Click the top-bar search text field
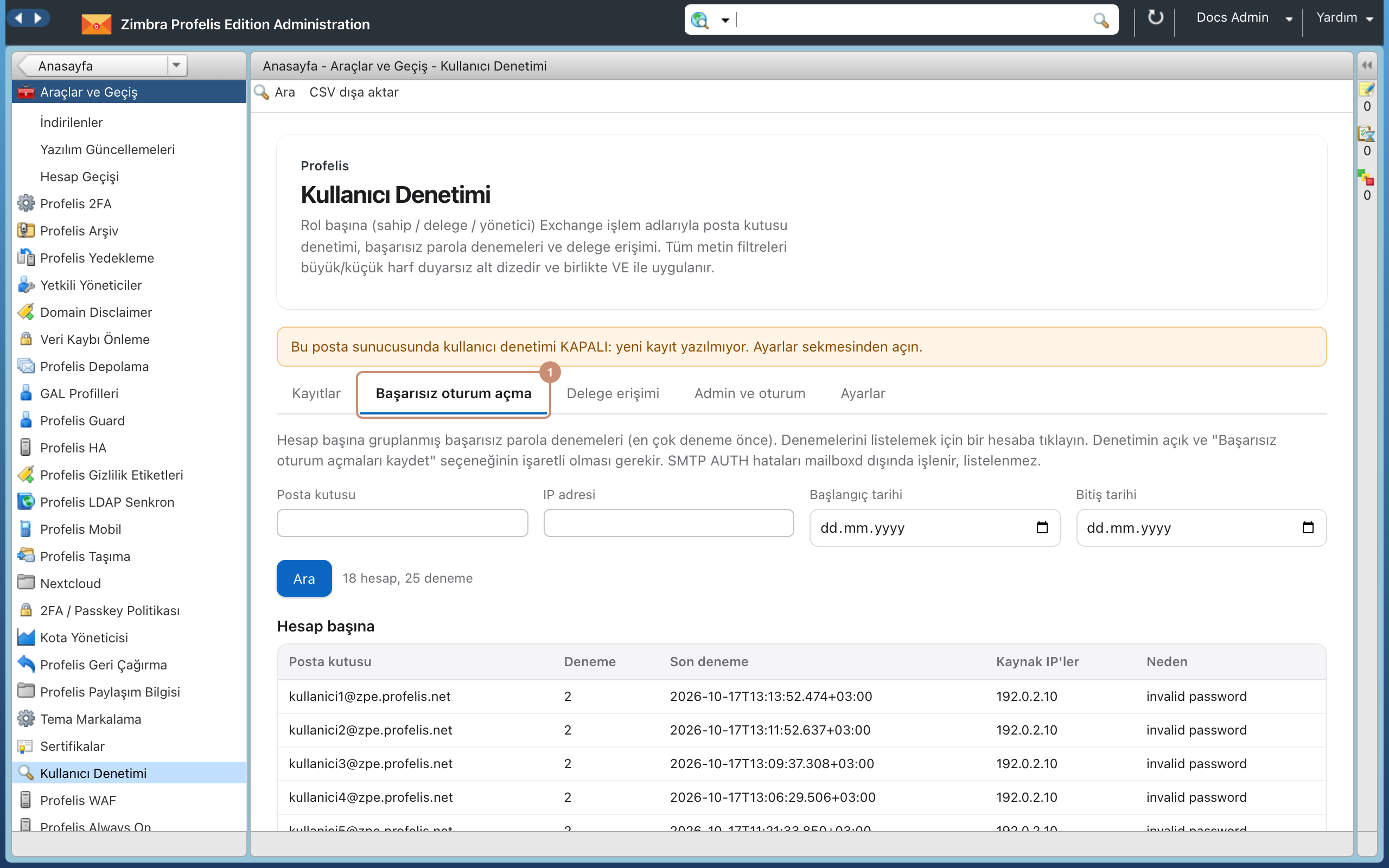This screenshot has width=1389, height=868. click(x=913, y=20)
